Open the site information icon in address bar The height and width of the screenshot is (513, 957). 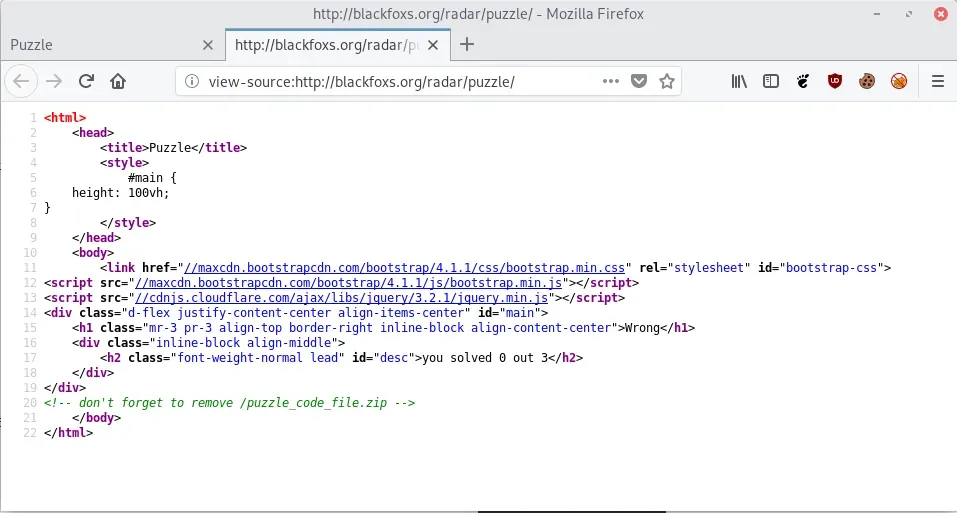pos(193,81)
